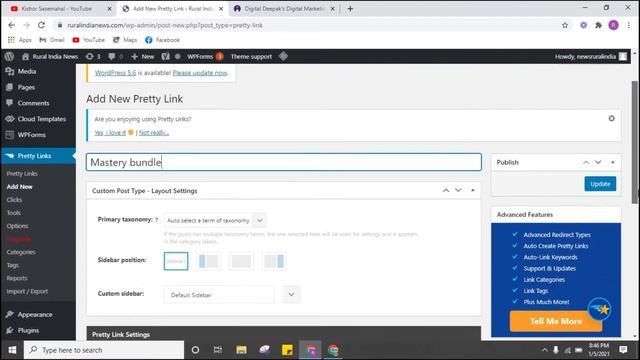Open a new browser tab with plus button
The height and width of the screenshot is (360, 640).
point(350,9)
